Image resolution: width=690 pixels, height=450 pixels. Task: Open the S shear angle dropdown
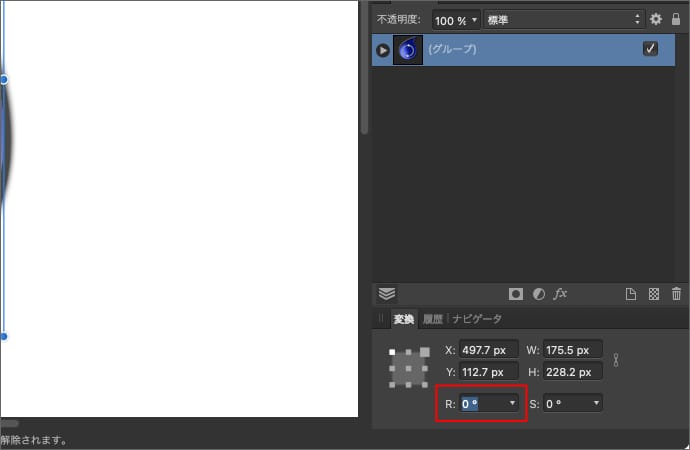[x=597, y=403]
